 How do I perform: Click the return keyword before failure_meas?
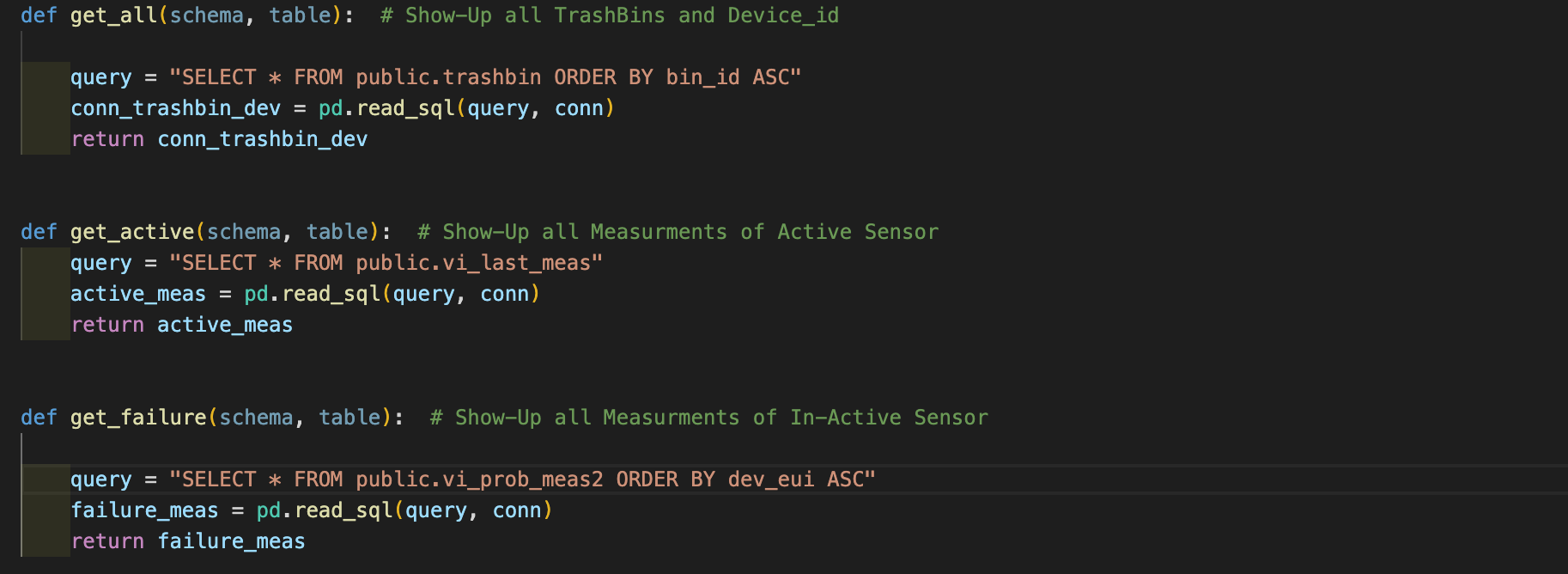pyautogui.click(x=107, y=541)
